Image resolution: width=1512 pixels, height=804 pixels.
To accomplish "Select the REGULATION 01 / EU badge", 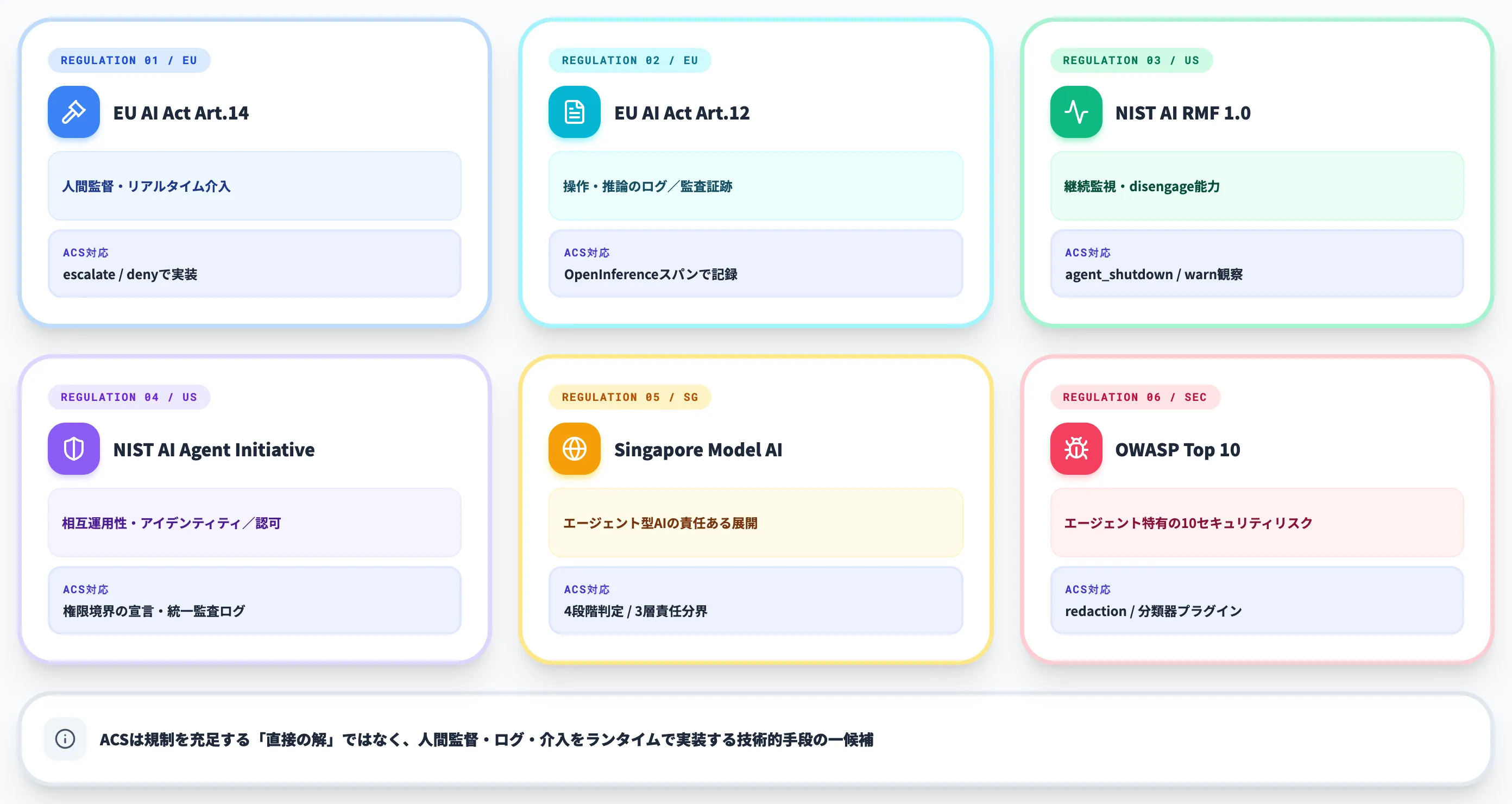I will [129, 60].
